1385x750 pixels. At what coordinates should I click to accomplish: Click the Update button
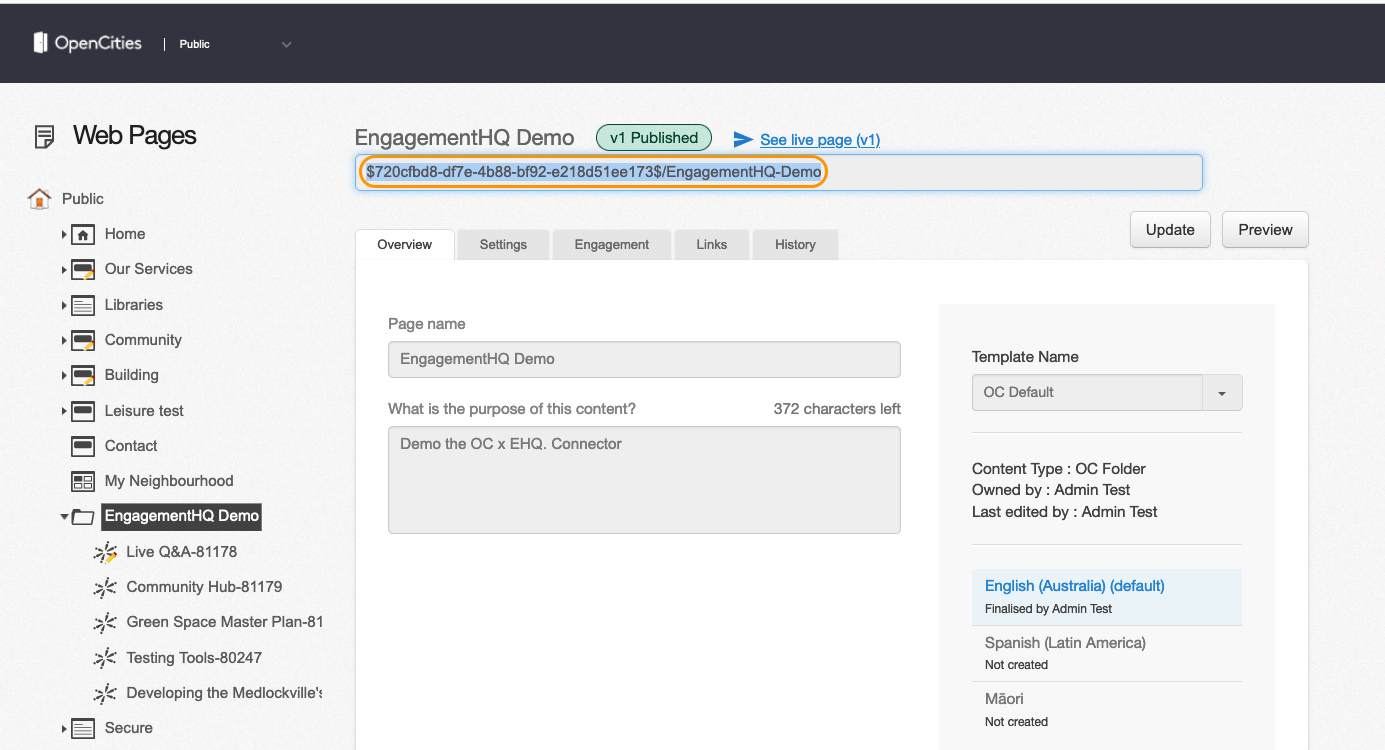point(1170,229)
